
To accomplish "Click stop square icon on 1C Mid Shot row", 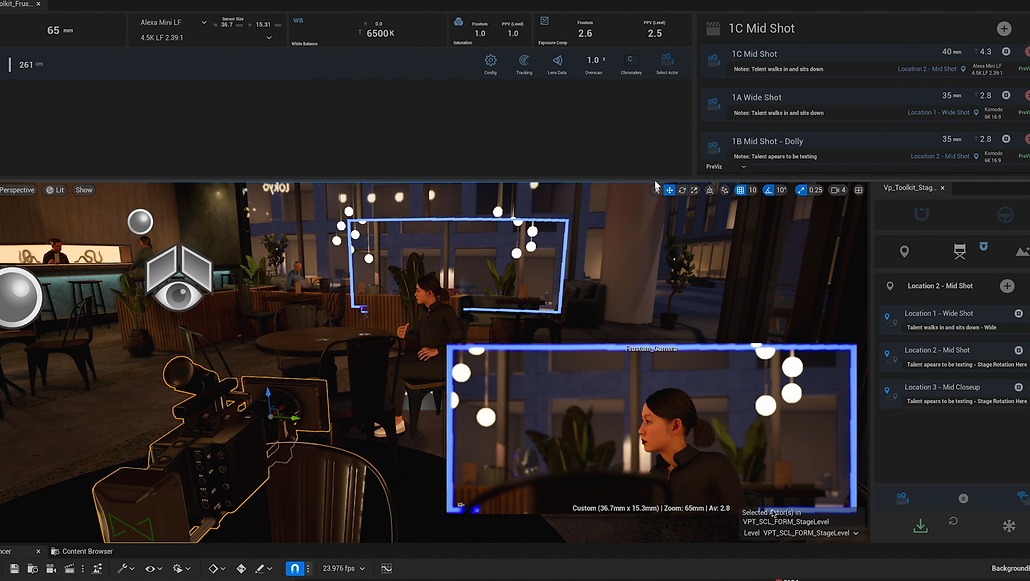I will (x=1006, y=51).
